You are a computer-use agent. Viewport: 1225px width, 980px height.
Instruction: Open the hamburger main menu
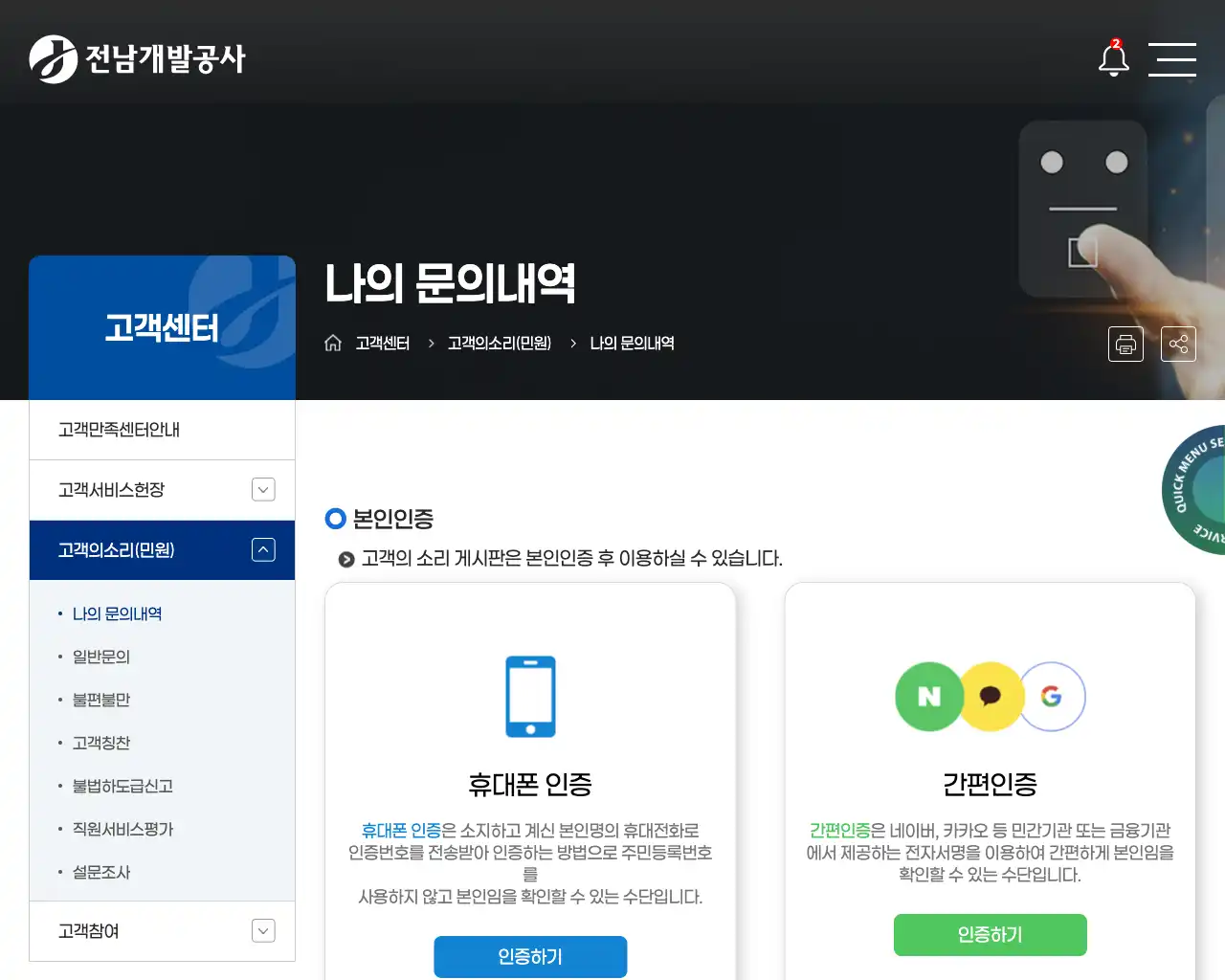pos(1172,59)
